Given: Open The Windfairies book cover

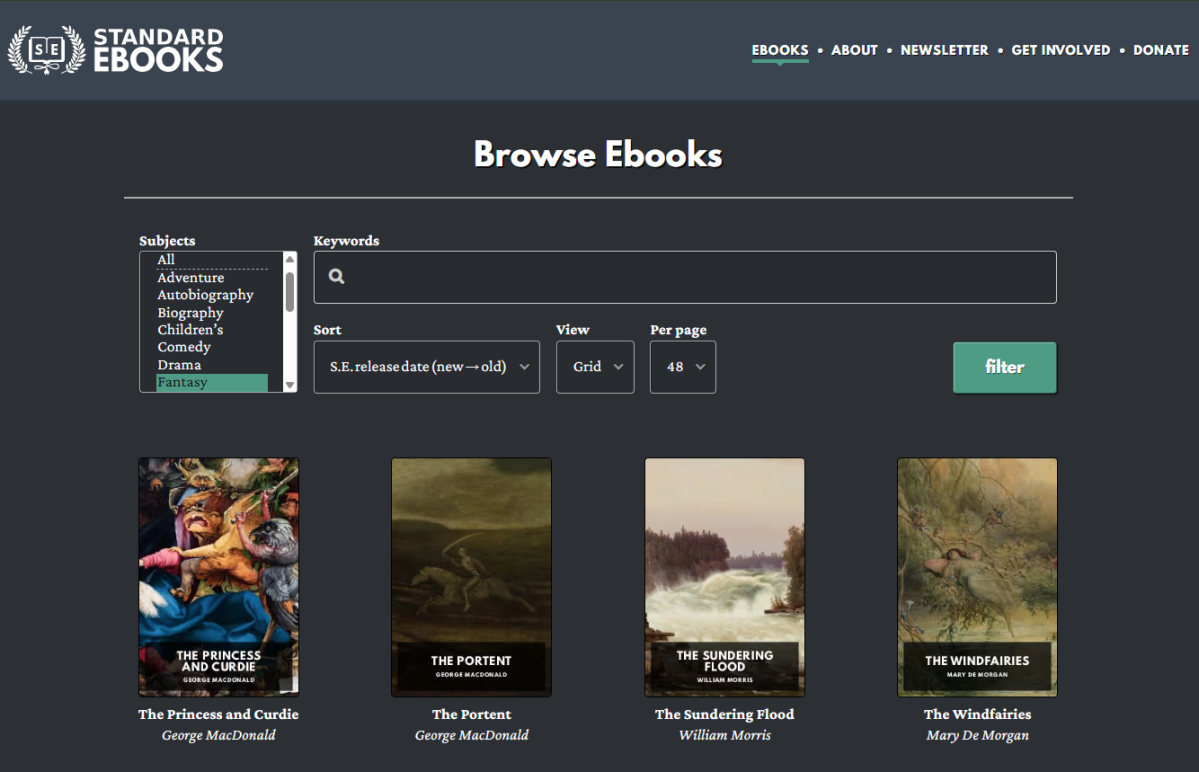Looking at the screenshot, I should (x=977, y=577).
